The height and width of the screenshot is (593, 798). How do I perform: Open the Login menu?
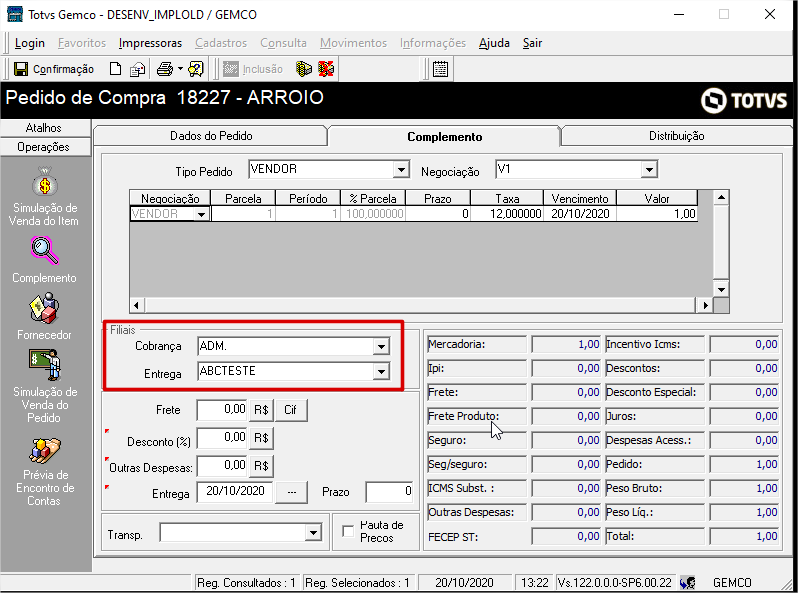point(30,43)
